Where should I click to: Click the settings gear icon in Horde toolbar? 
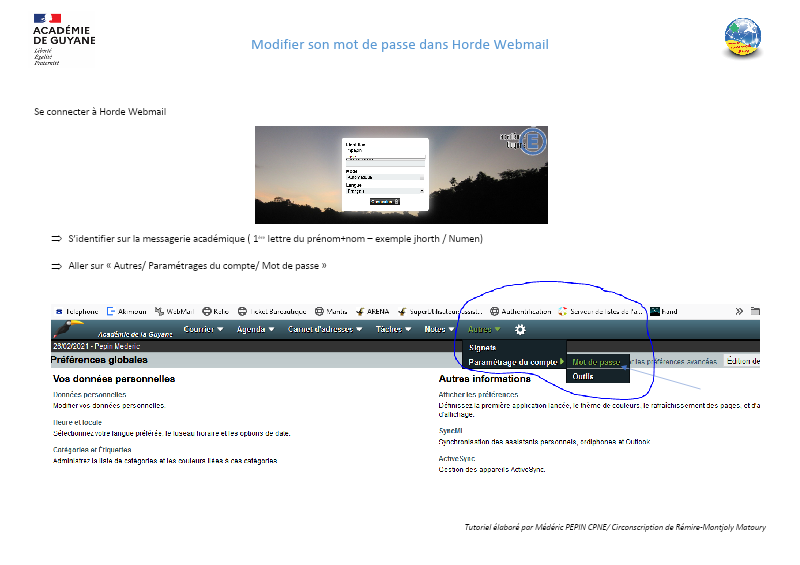point(520,330)
